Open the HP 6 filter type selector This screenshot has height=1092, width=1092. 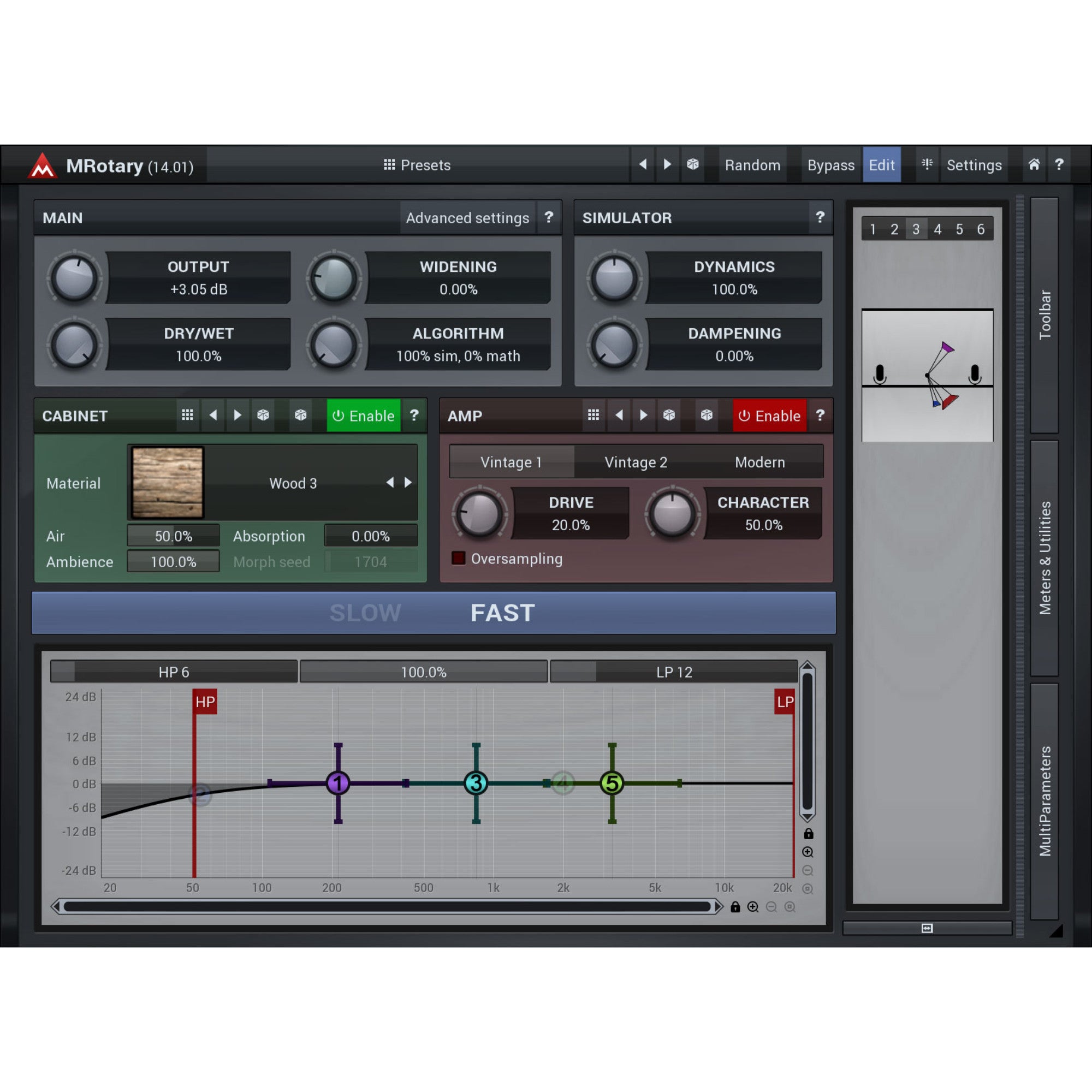174,672
